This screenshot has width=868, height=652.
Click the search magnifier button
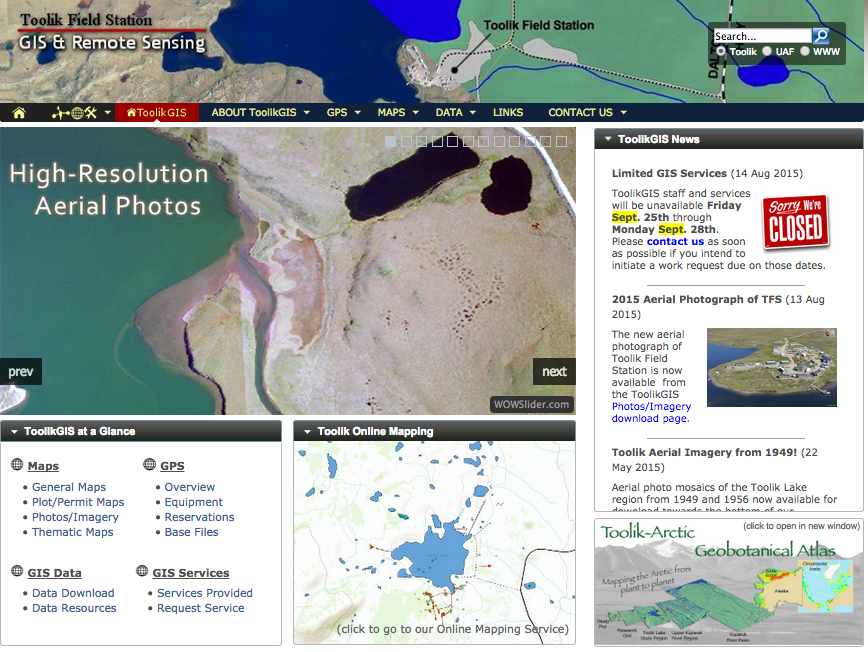tap(820, 36)
